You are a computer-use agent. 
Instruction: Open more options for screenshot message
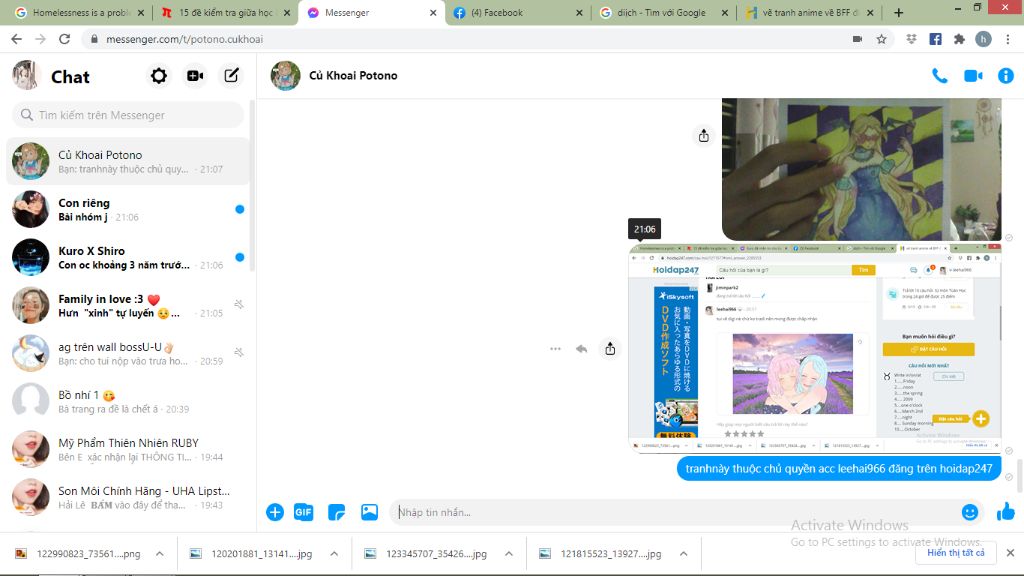(x=555, y=349)
